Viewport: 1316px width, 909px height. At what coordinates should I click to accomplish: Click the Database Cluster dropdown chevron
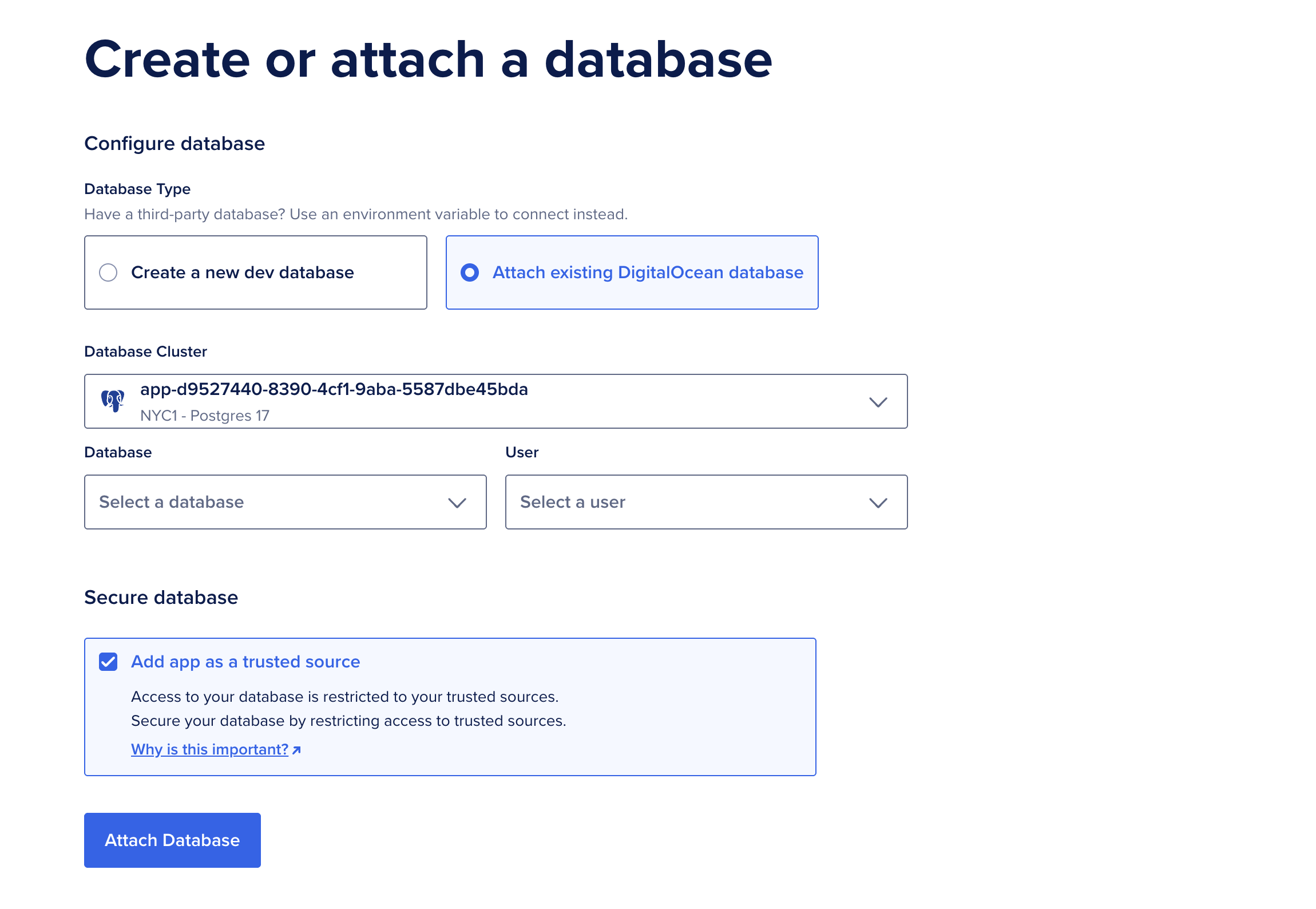click(878, 401)
